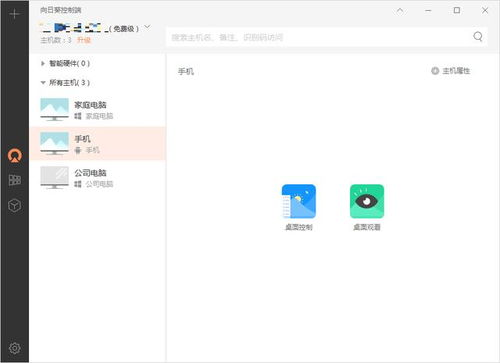Open settings gear in sidebar
Screen dimensions: 500x363
(15, 348)
